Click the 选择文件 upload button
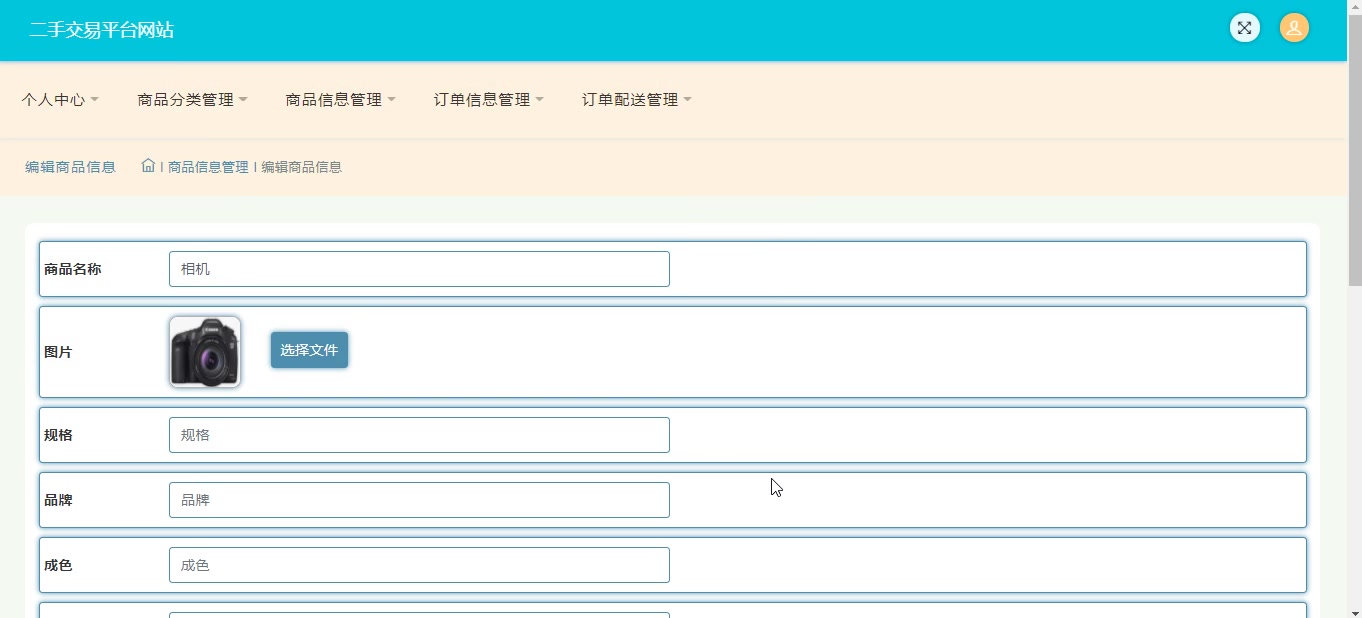 tap(309, 350)
